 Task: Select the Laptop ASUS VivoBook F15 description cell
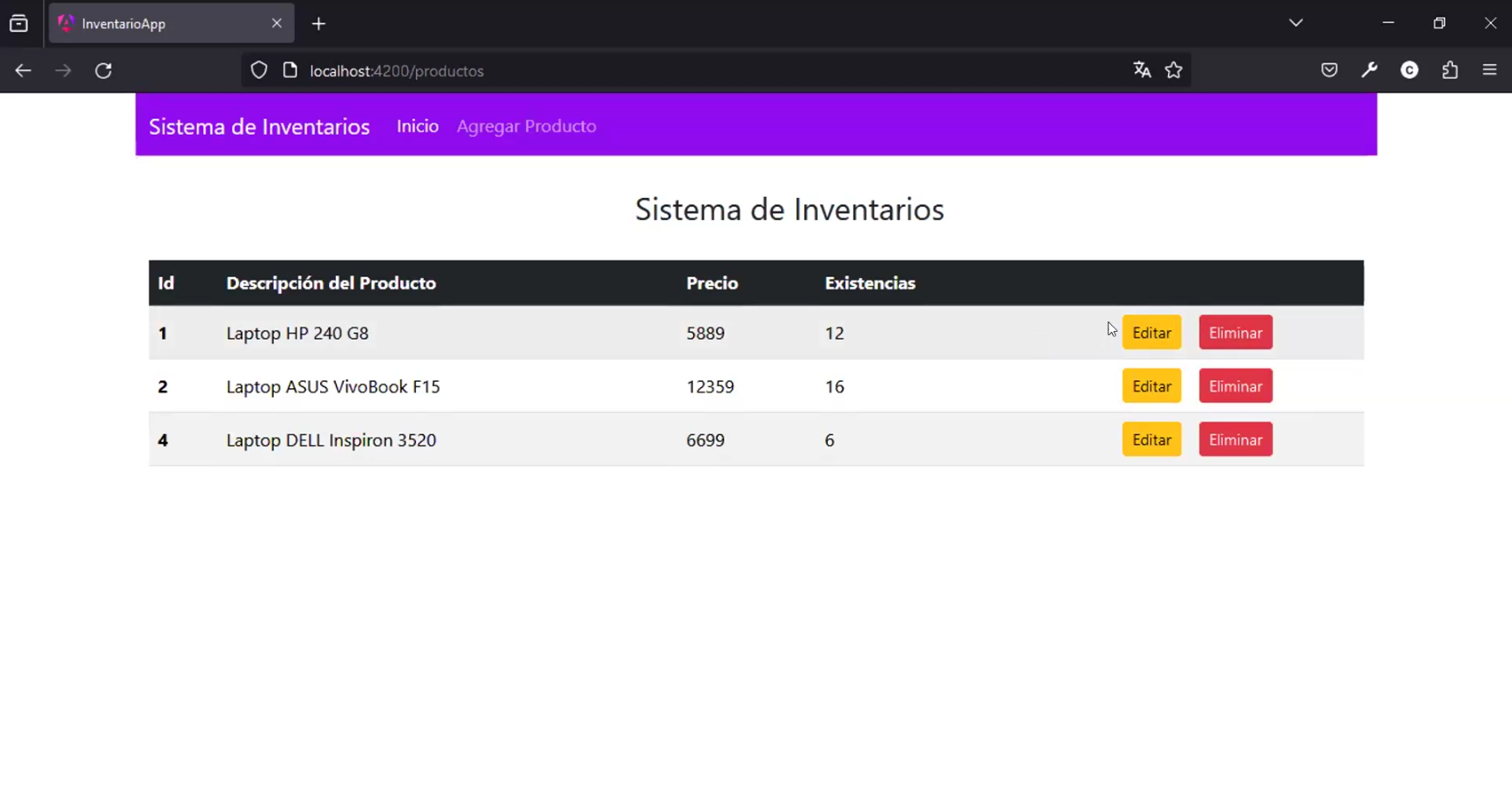tap(333, 387)
